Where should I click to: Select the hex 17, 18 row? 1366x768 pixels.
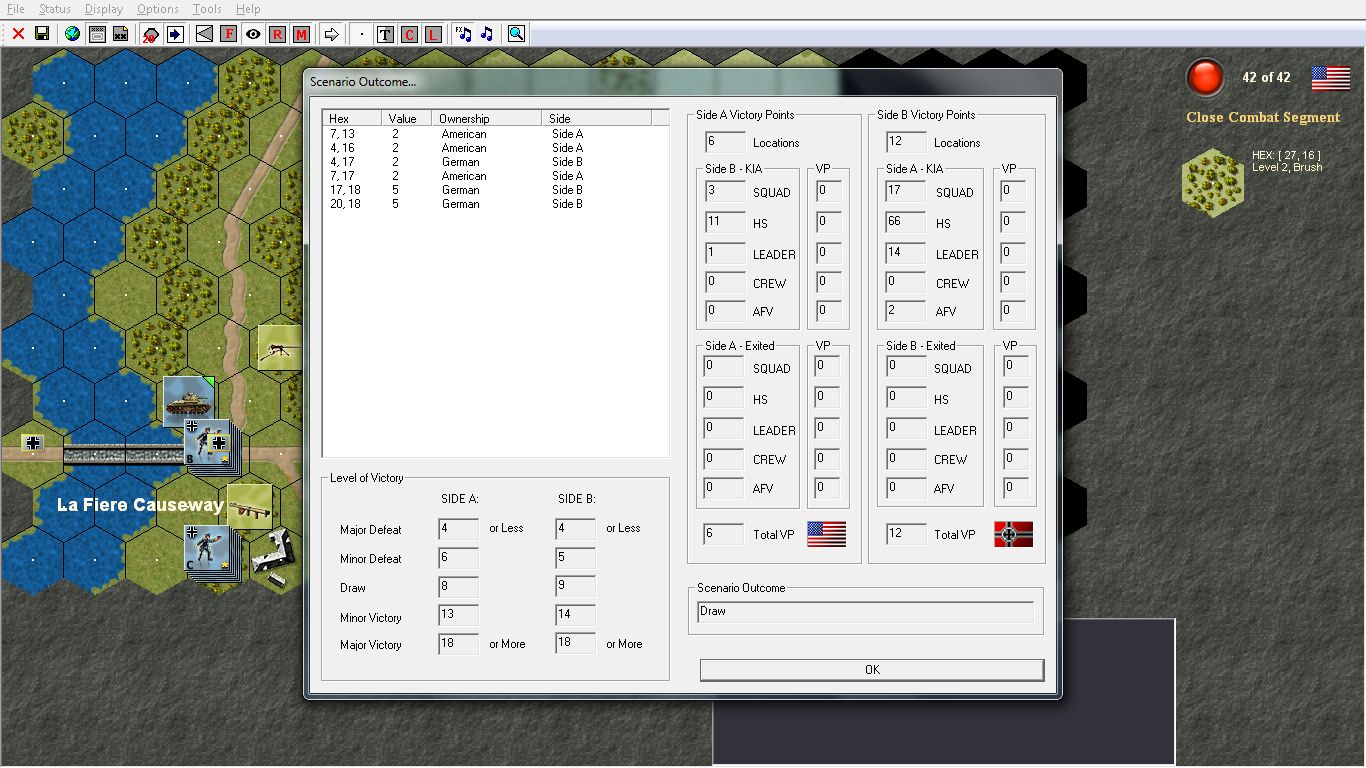click(495, 190)
